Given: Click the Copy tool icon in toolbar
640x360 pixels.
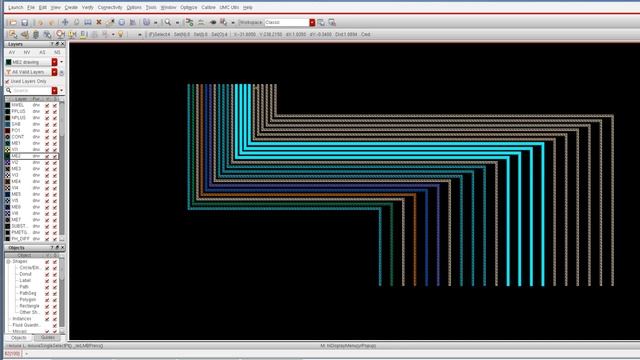Looking at the screenshot, I should (76, 22).
